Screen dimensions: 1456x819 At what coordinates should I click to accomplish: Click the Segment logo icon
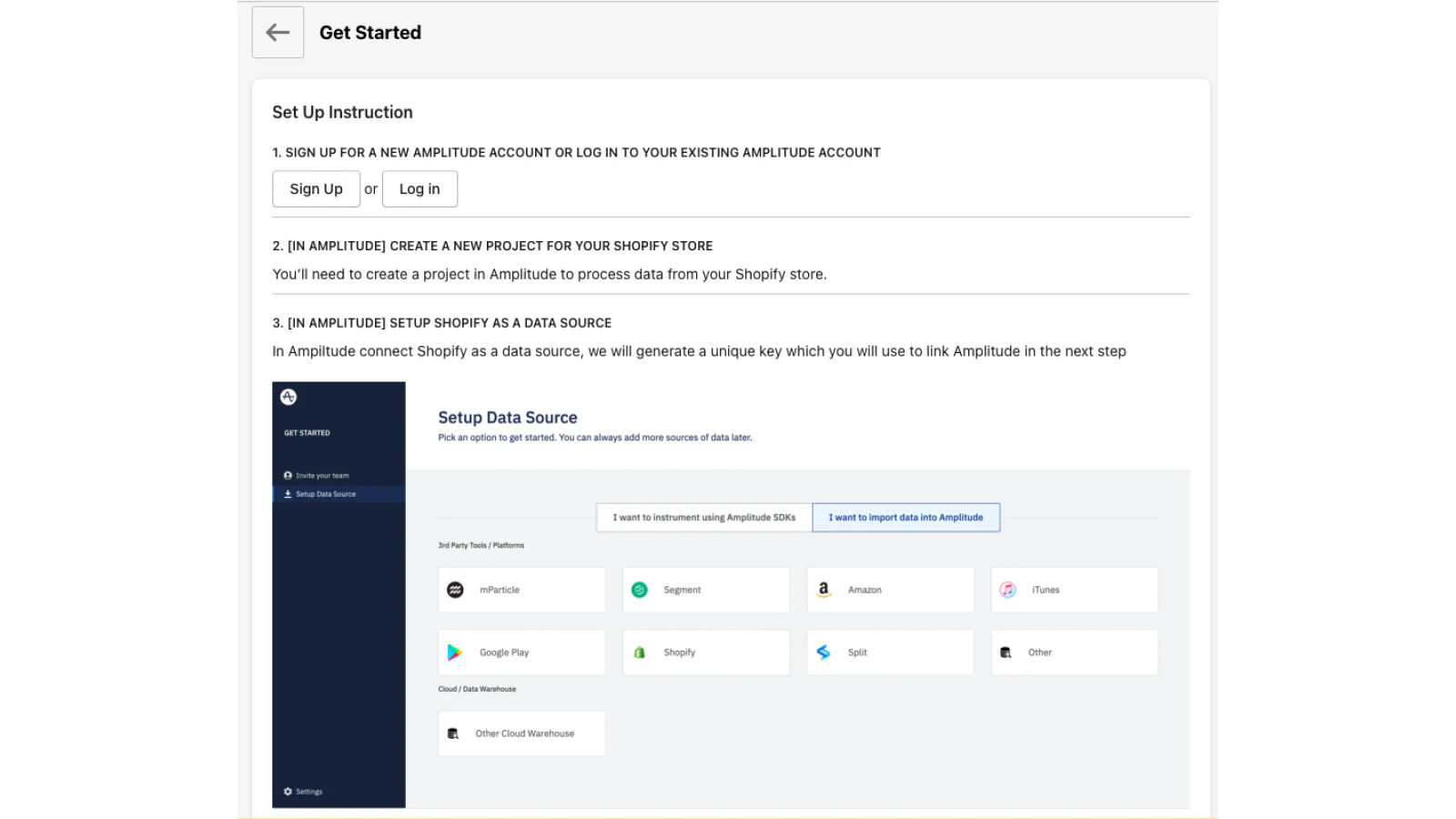click(640, 591)
